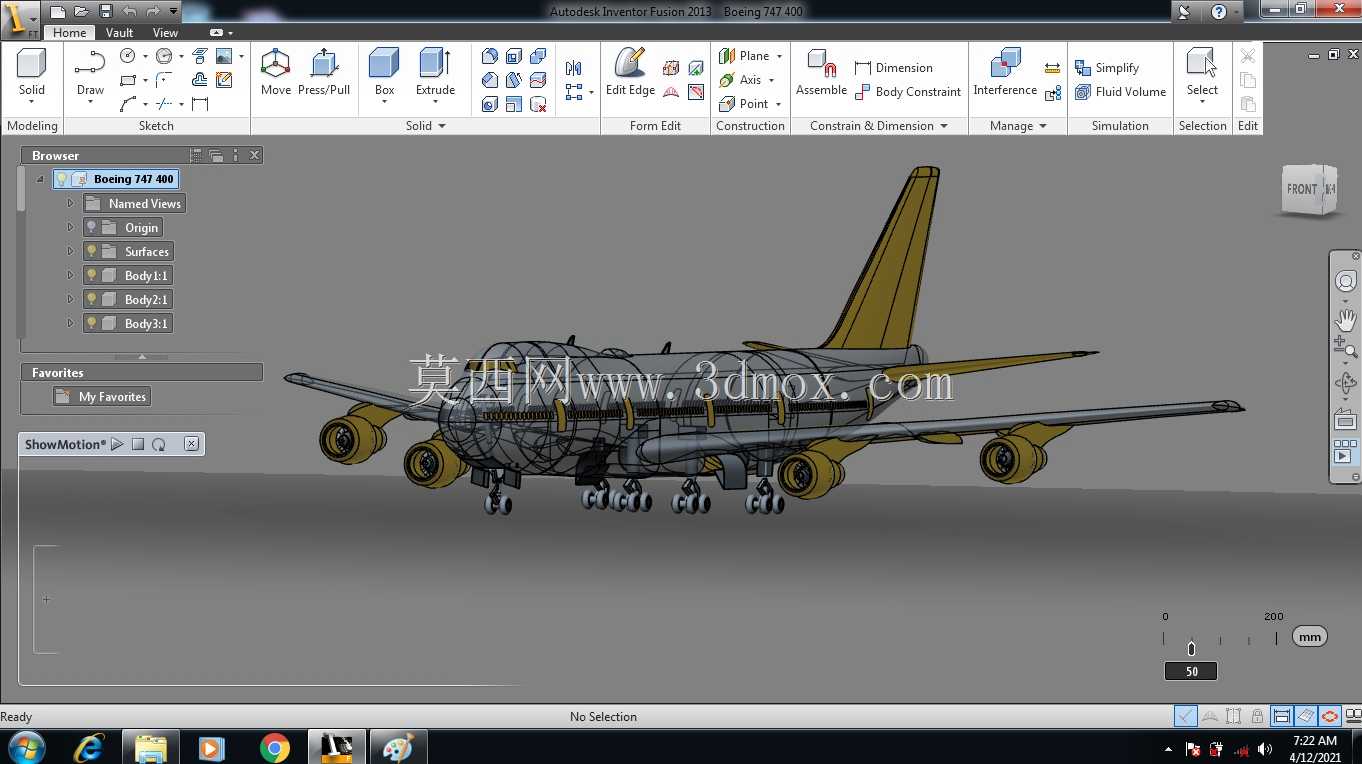Select the Dimension tool
The image size is (1362, 764).
(x=893, y=68)
